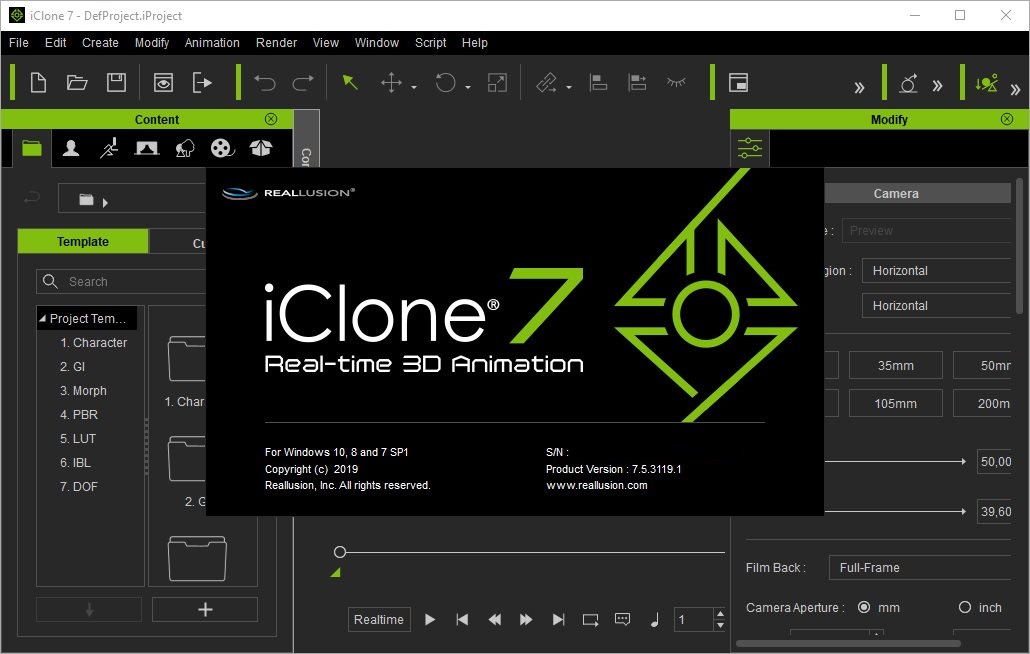
Task: Choose the Move object tool
Action: [391, 83]
